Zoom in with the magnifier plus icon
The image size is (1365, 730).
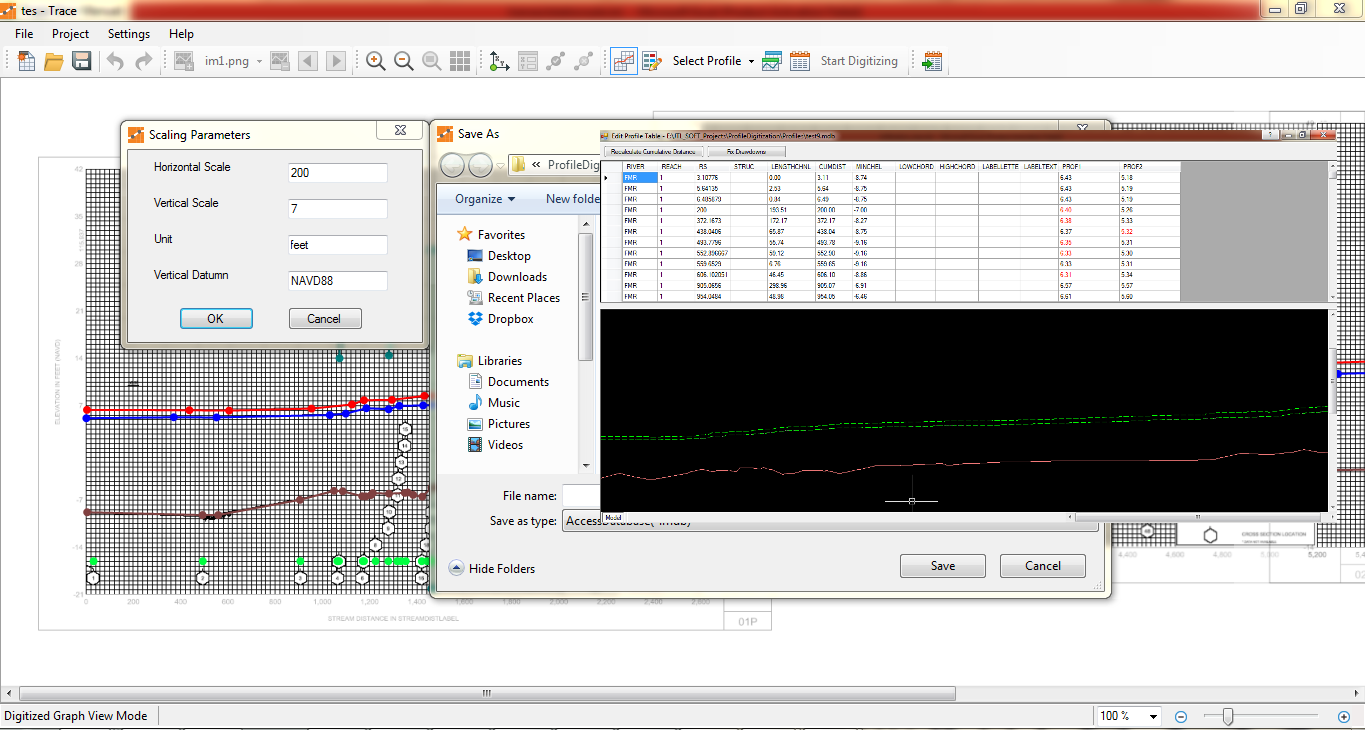[376, 61]
